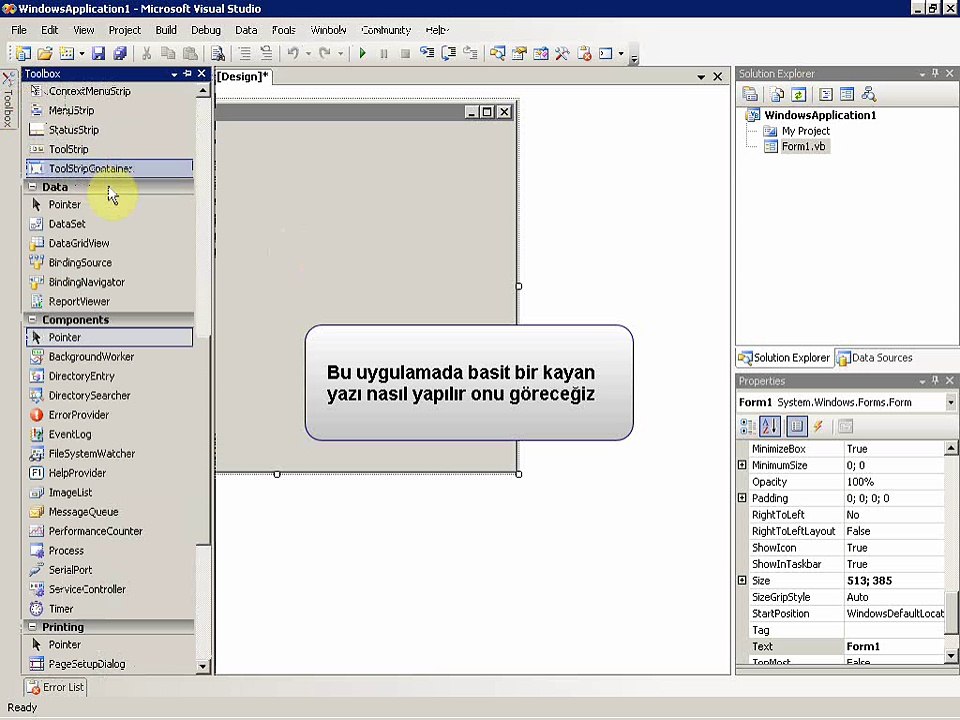Click the Properties grid scroll up arrow

click(951, 448)
